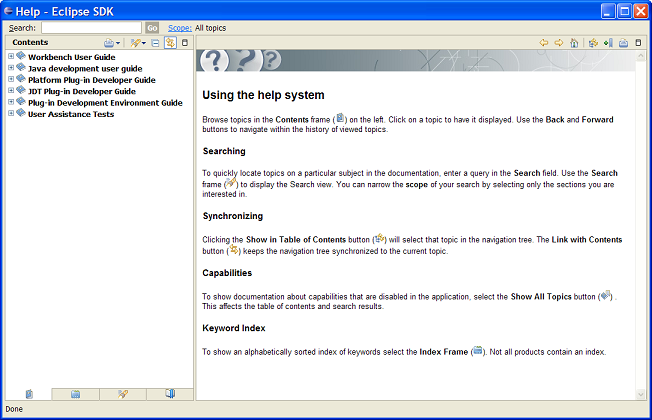Open the Search Topics dropdown arrow

(x=144, y=43)
